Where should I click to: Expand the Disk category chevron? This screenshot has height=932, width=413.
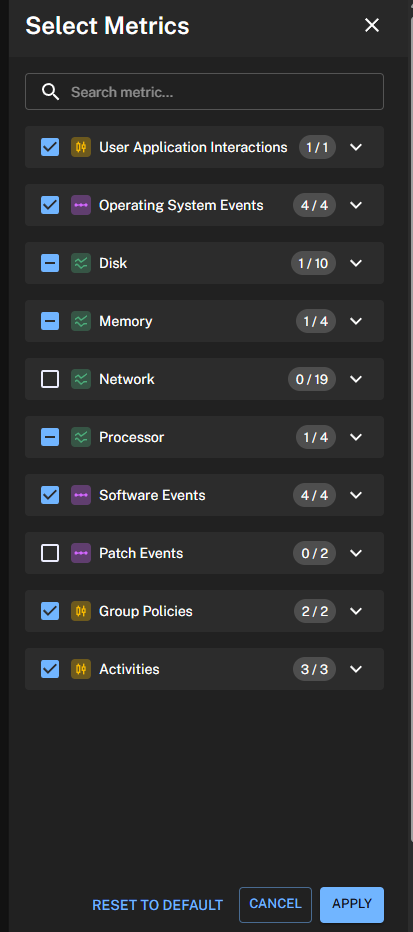pos(356,263)
